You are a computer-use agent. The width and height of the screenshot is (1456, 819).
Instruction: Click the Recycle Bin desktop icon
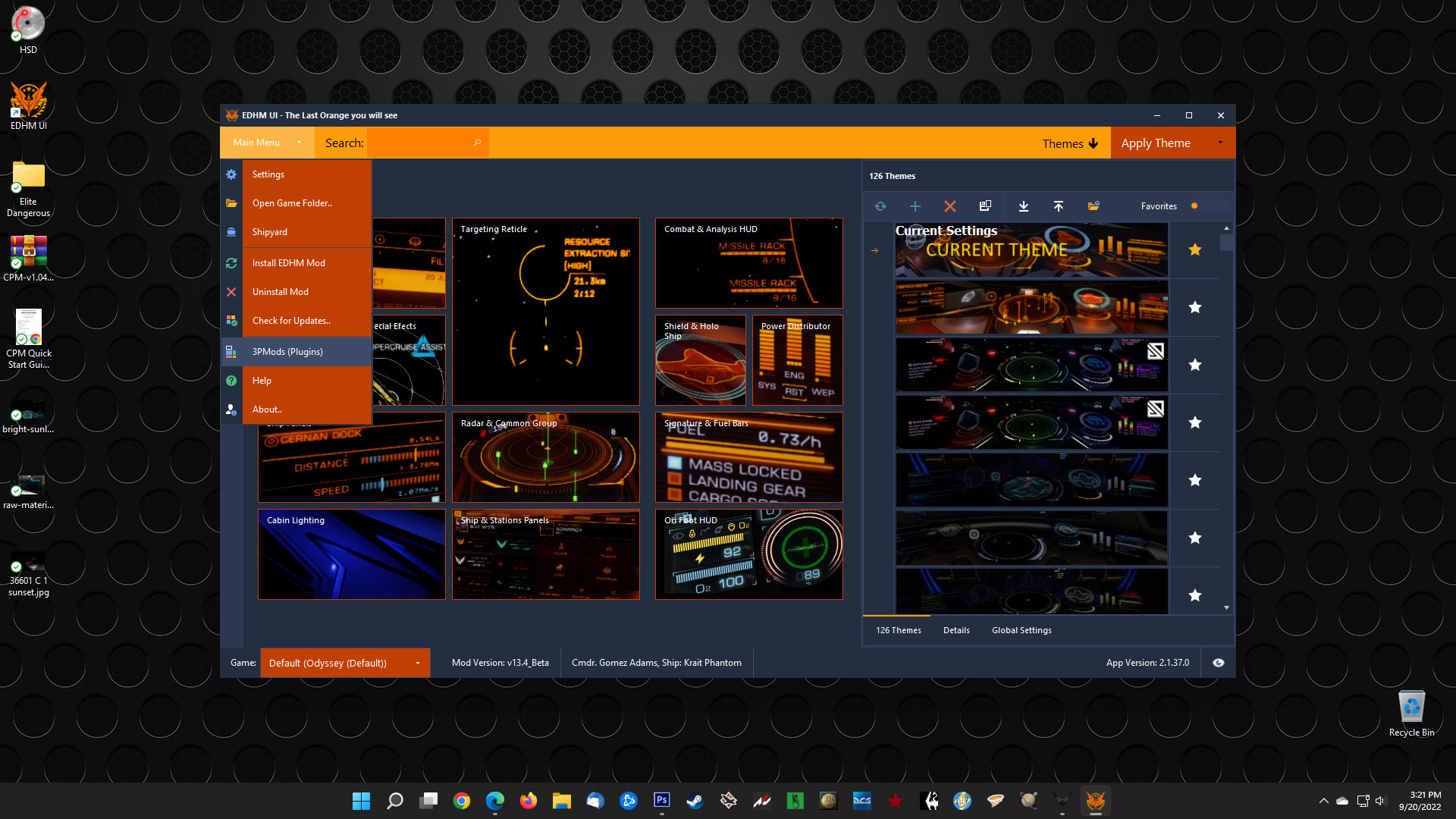coord(1411,714)
